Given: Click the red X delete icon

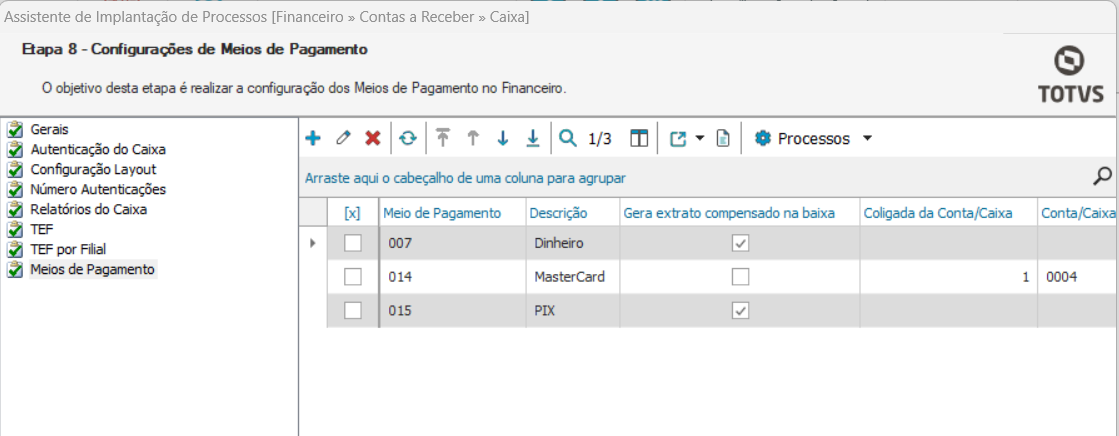Looking at the screenshot, I should [x=373, y=139].
